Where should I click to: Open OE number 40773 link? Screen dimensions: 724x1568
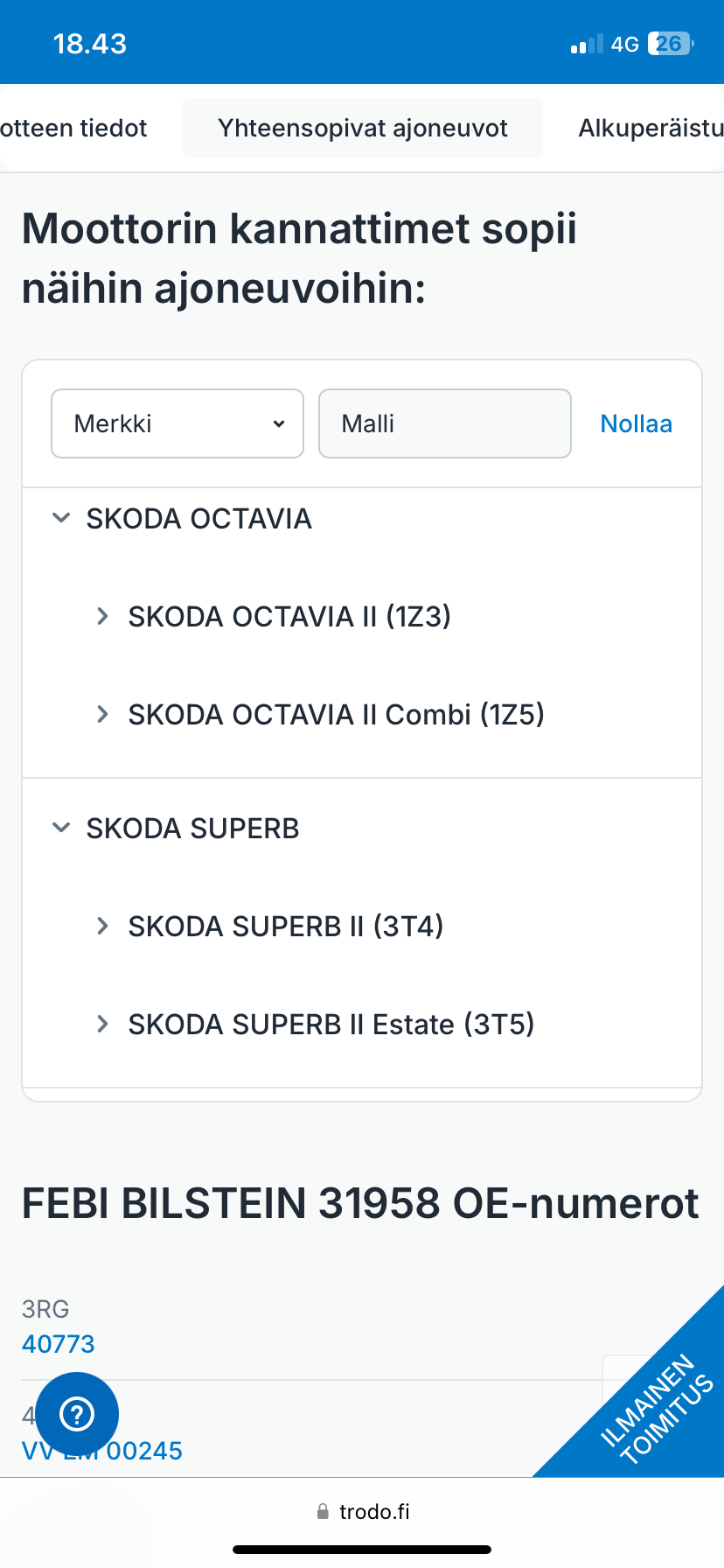tap(58, 1344)
